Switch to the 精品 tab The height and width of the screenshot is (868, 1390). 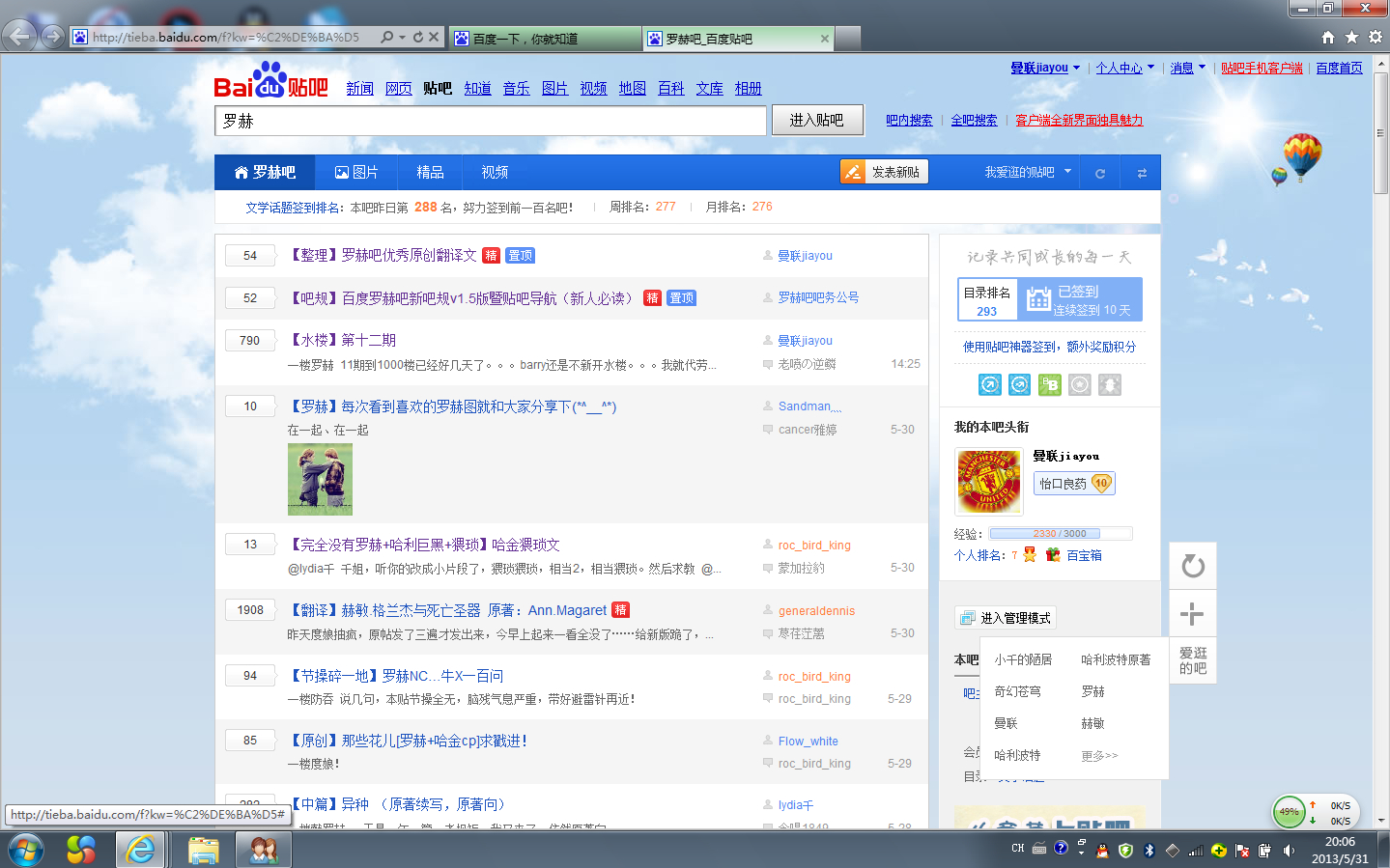coord(430,173)
